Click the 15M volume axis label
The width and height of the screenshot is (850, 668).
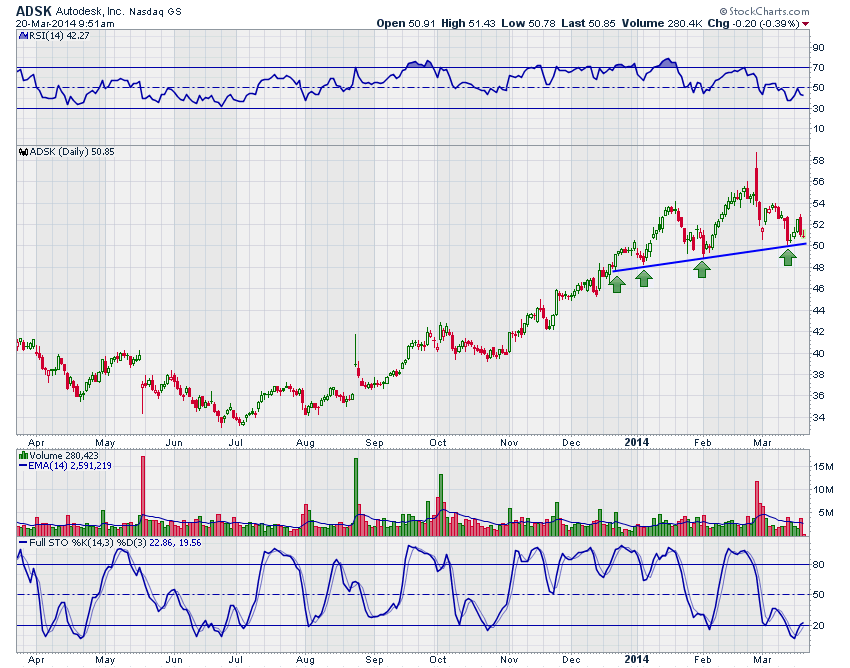pos(823,467)
